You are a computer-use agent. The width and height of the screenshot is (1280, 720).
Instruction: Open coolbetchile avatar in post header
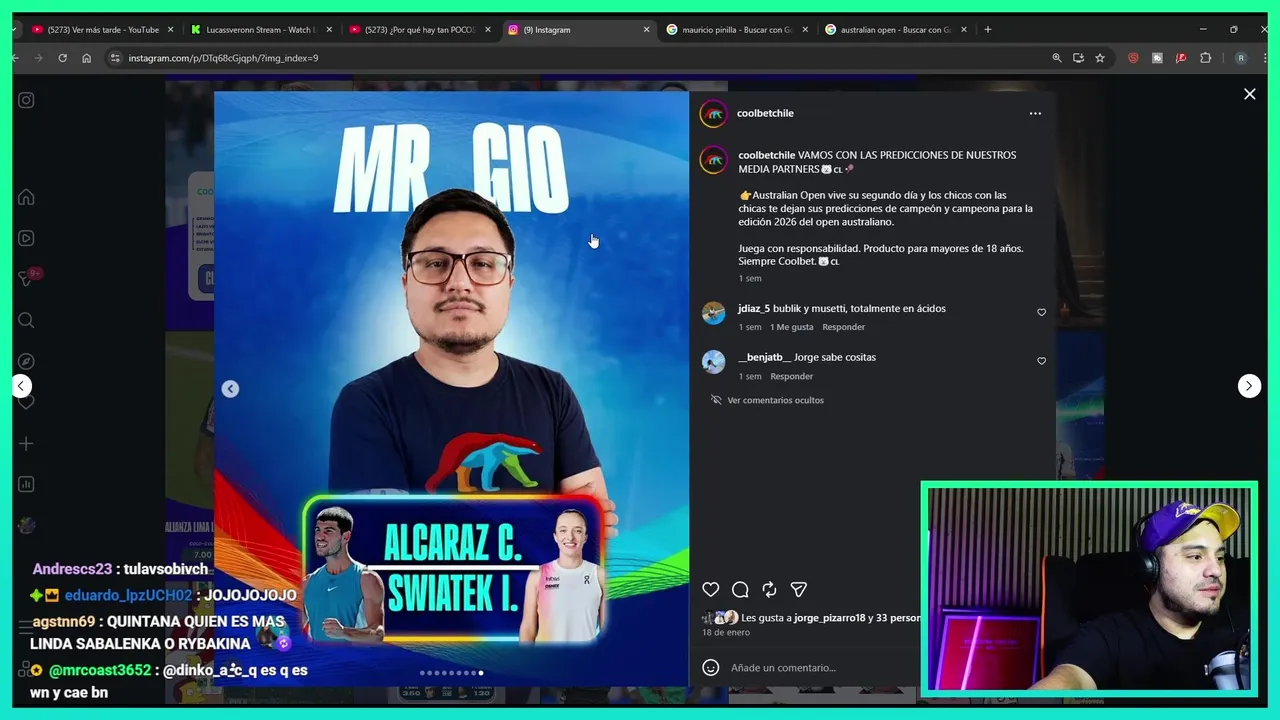(713, 114)
